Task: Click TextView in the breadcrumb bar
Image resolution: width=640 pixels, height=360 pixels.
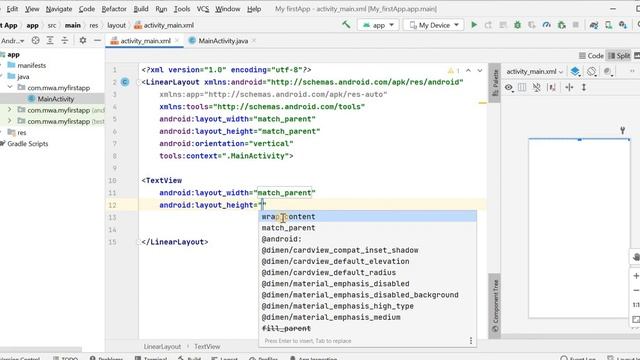Action: 207,346
